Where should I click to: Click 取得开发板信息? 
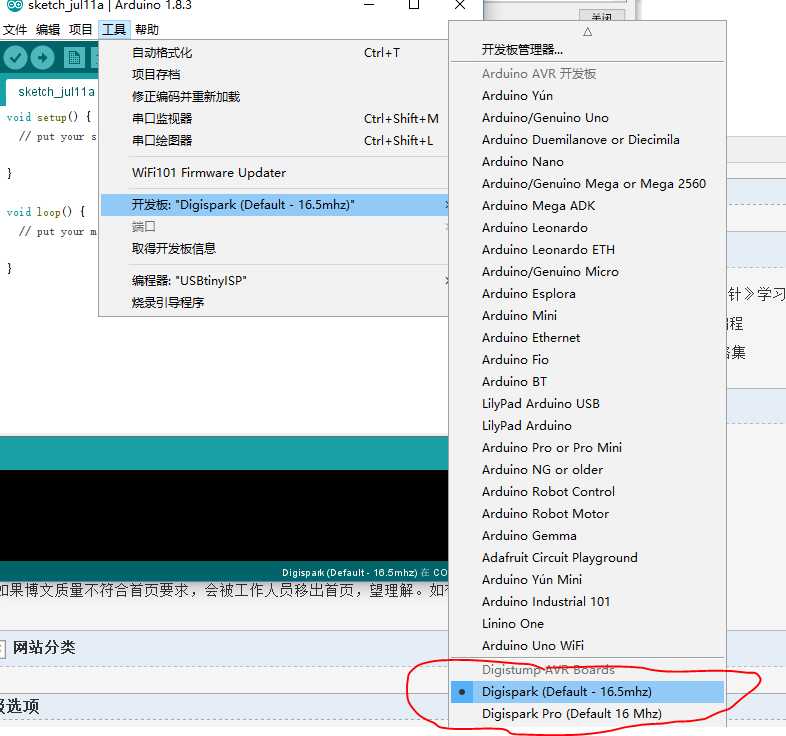point(274,249)
